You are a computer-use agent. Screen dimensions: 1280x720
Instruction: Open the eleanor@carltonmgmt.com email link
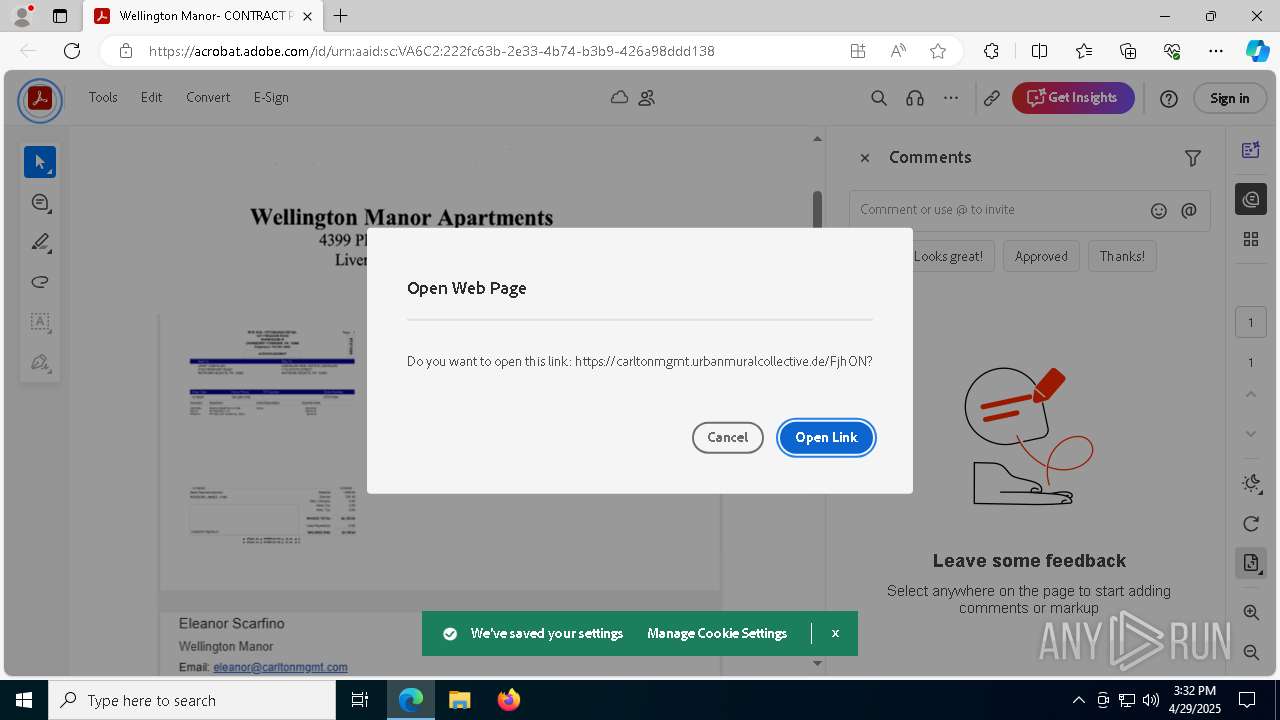coord(280,667)
